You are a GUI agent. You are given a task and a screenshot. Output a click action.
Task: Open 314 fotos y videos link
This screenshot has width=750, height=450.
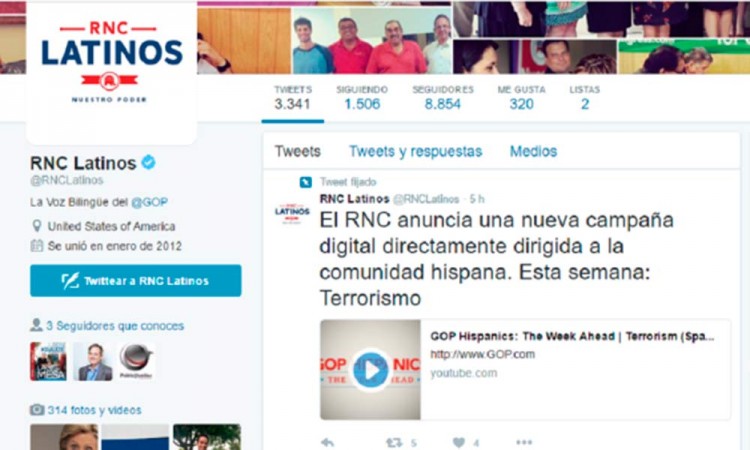pos(94,410)
